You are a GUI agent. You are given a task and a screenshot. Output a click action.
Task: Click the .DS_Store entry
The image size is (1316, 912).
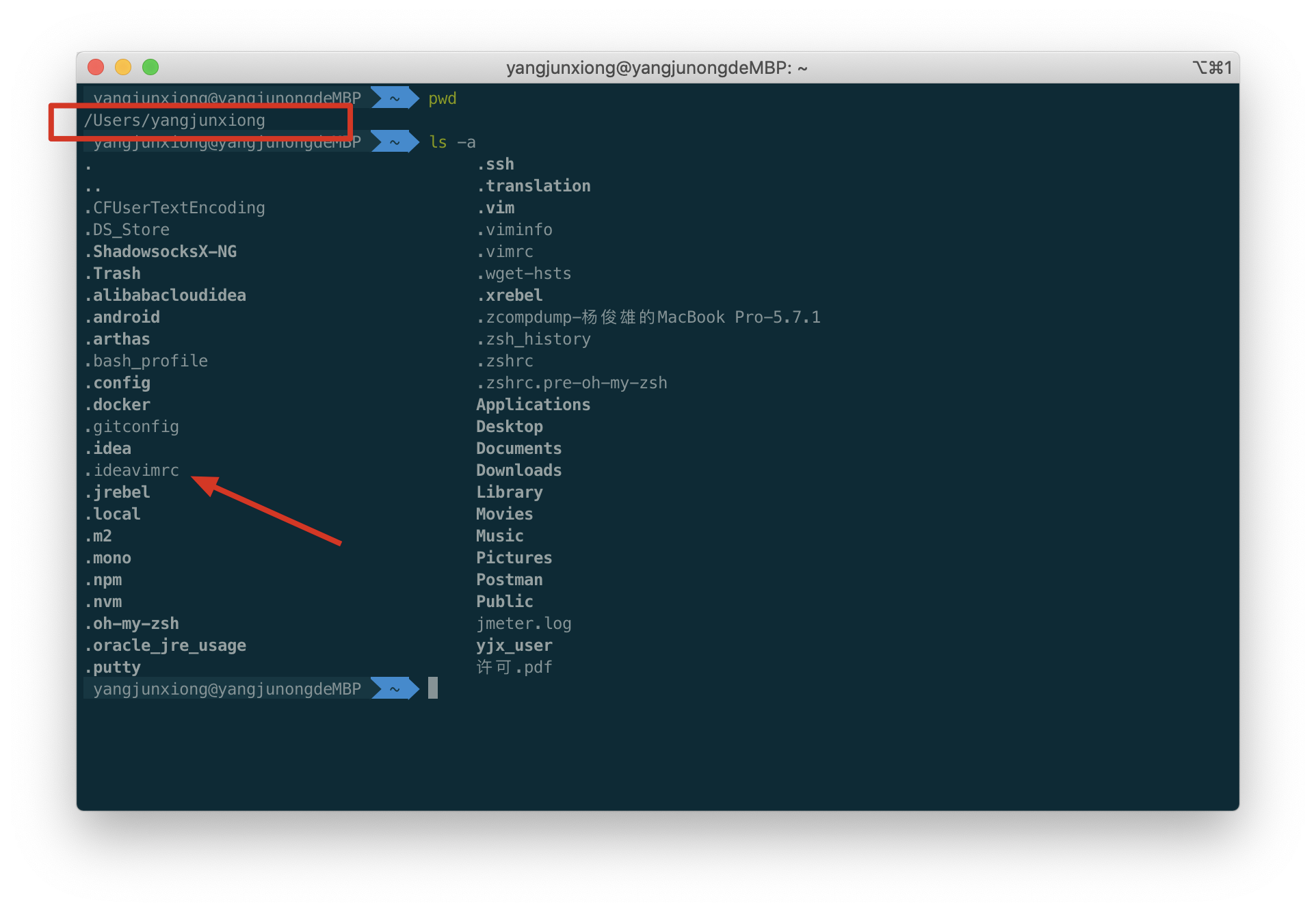[x=127, y=230]
